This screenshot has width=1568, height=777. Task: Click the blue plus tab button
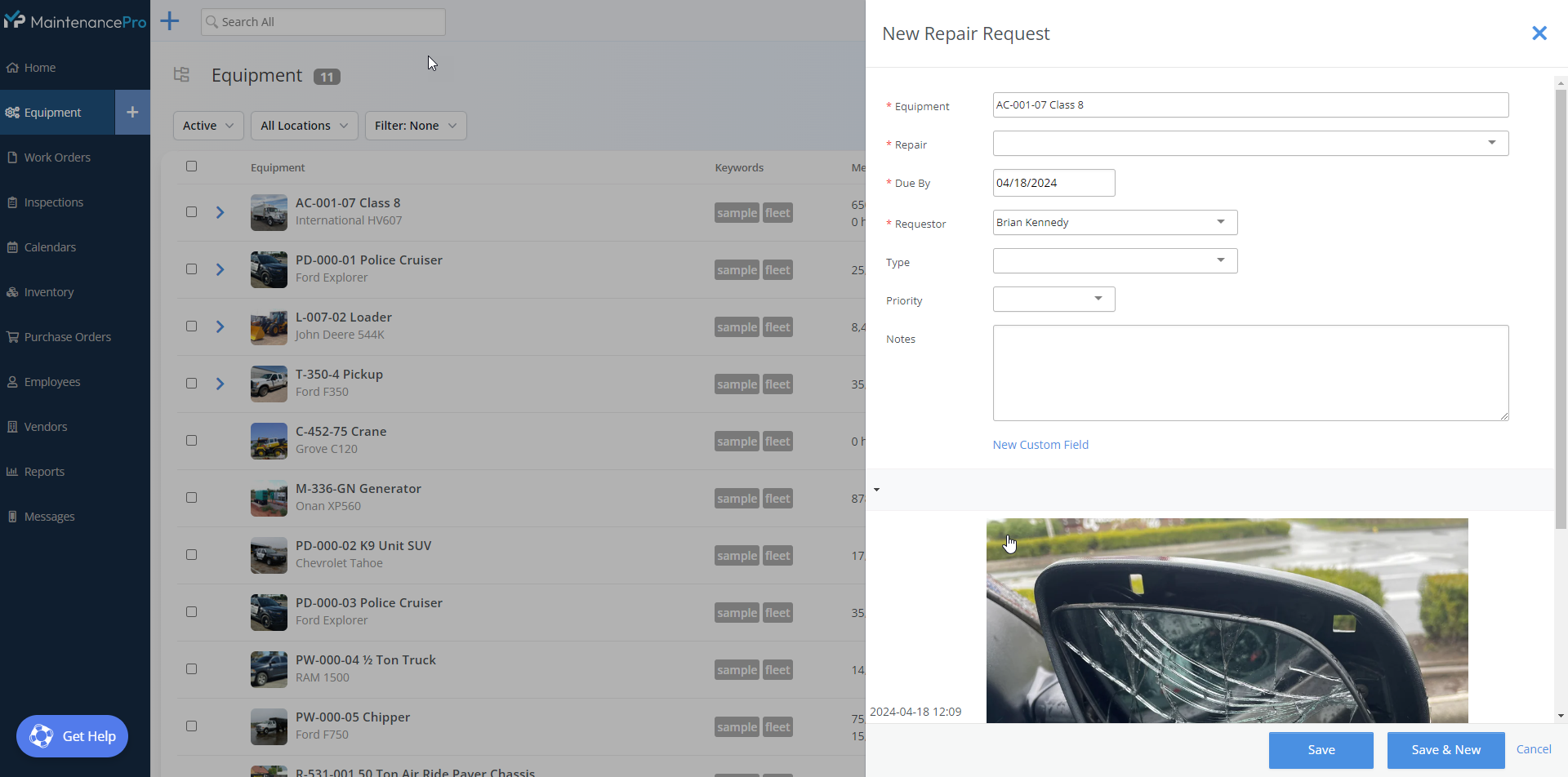169,21
